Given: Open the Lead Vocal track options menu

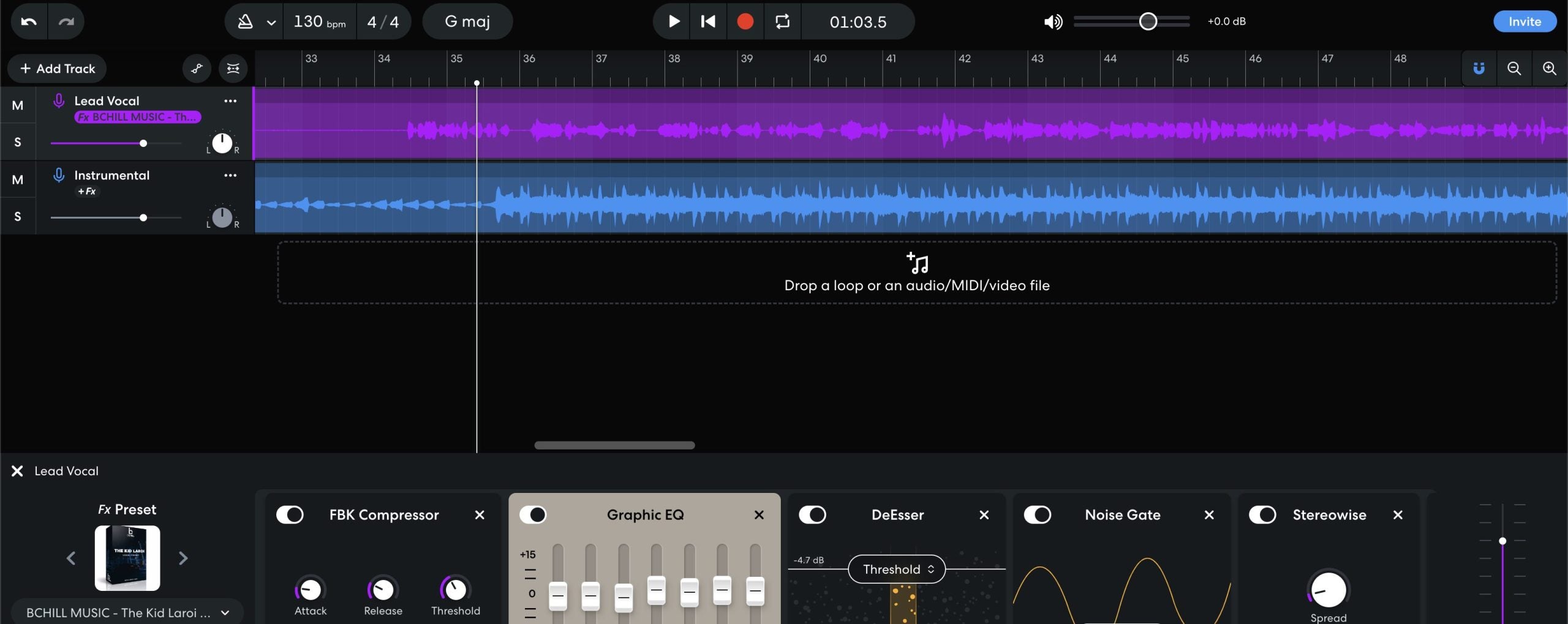Looking at the screenshot, I should (230, 100).
